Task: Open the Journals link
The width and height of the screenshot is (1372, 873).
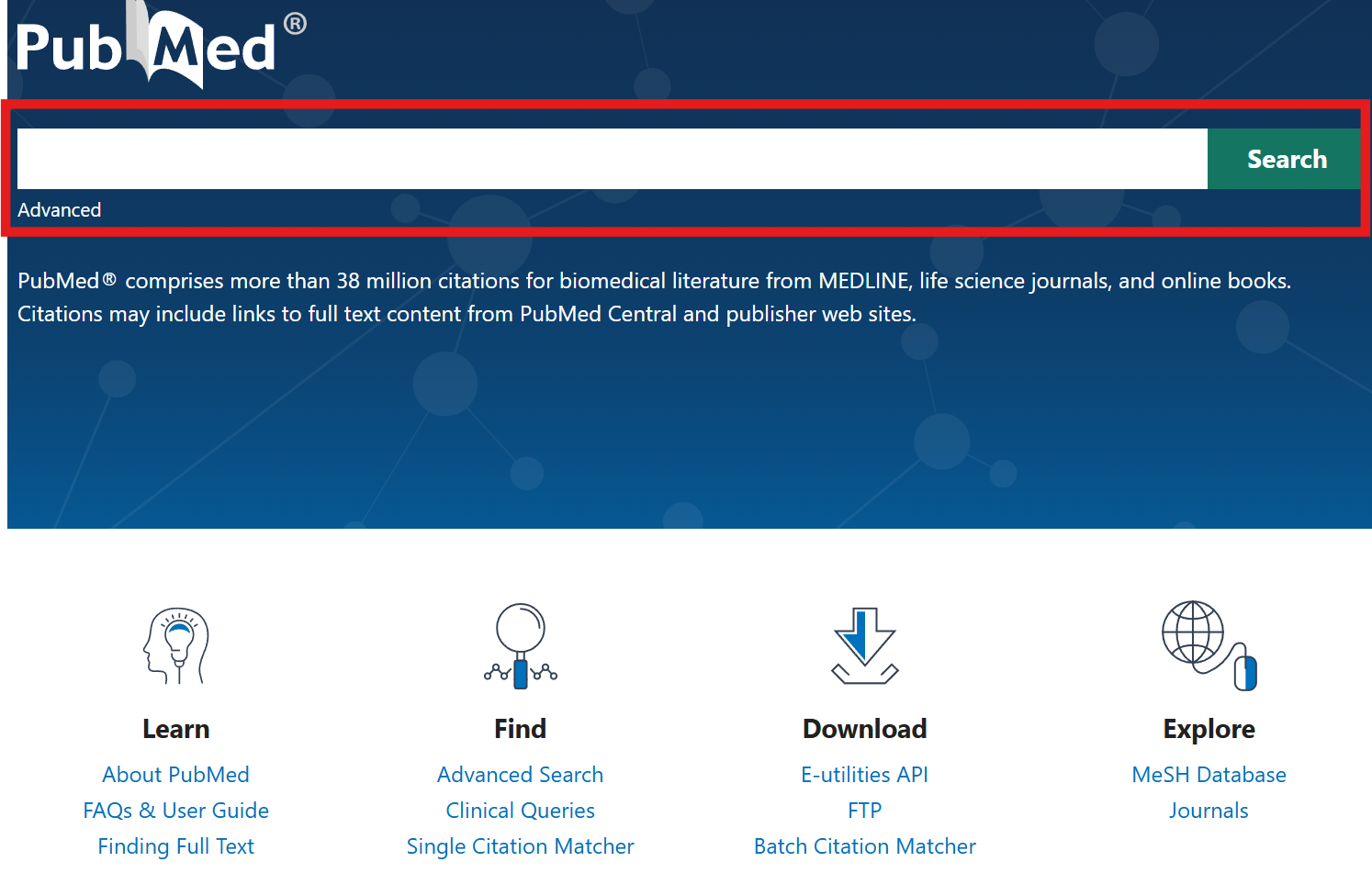Action: pos(1209,811)
